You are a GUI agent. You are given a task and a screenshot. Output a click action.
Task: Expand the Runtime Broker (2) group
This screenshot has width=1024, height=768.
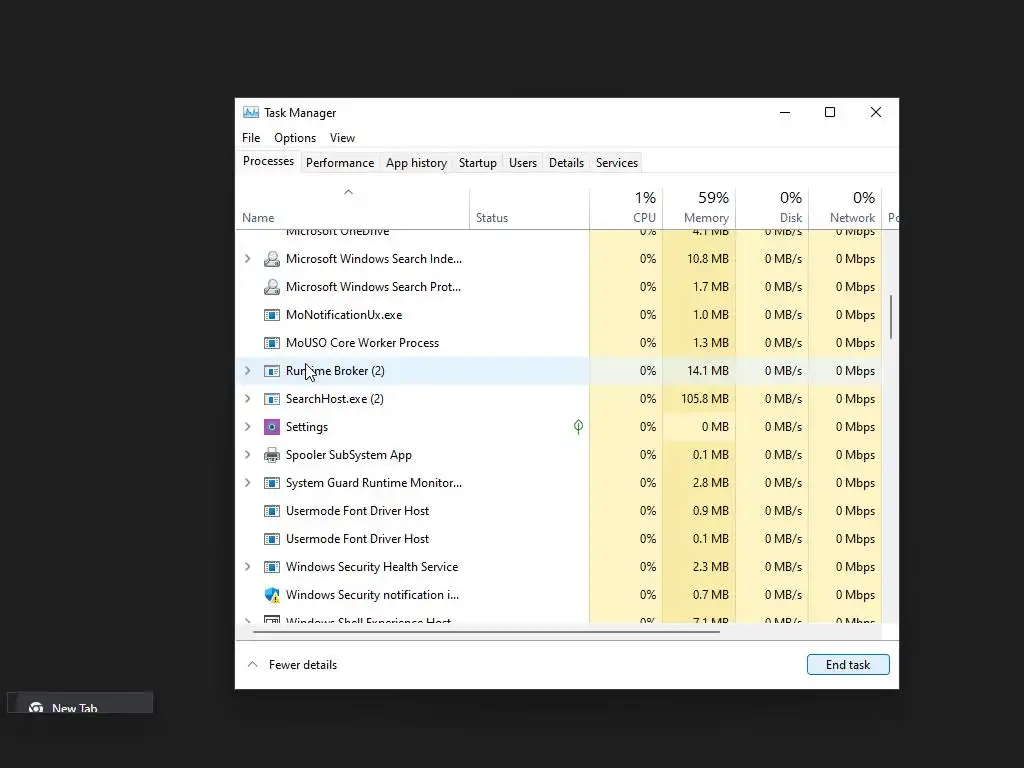[248, 371]
